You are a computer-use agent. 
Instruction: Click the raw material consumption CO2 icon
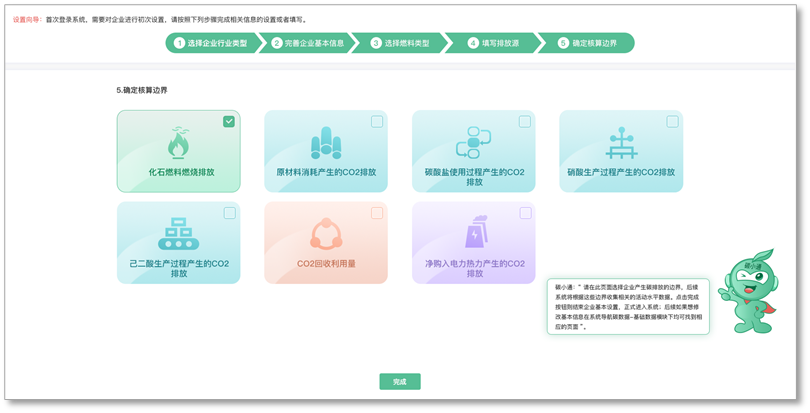click(326, 144)
